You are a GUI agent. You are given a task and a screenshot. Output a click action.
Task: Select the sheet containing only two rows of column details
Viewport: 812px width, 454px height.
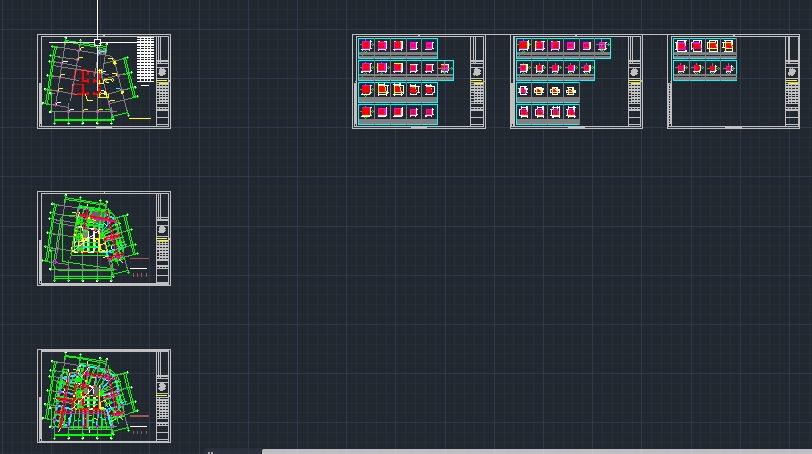(x=733, y=81)
